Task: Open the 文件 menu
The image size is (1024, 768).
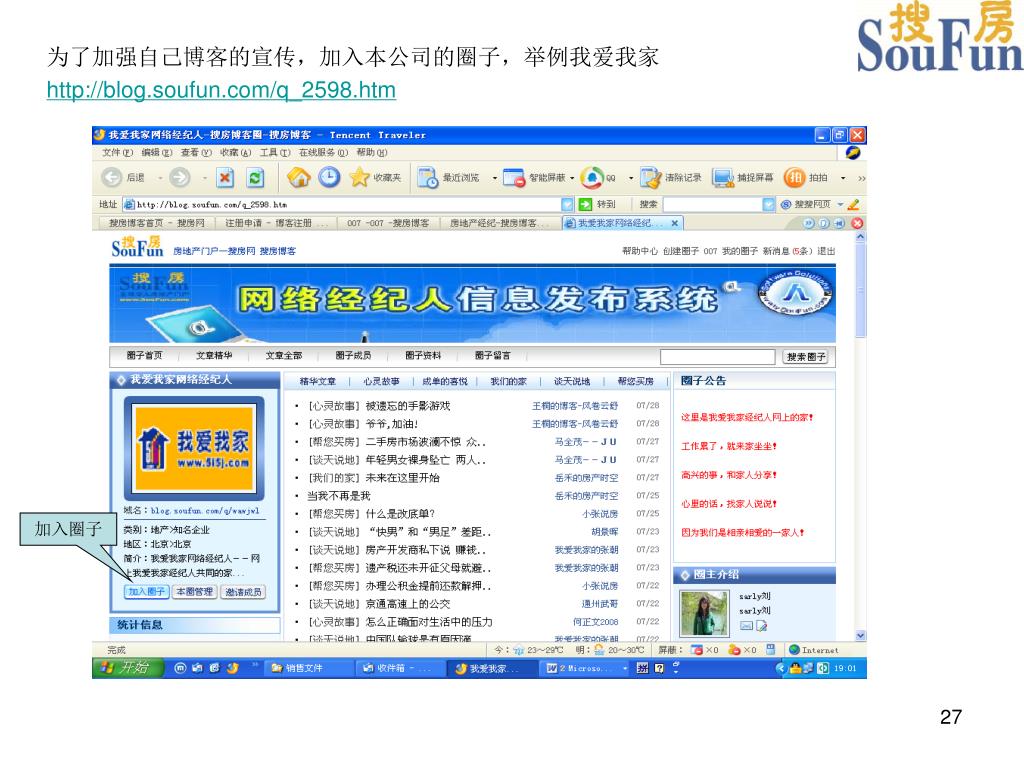Action: [117, 152]
